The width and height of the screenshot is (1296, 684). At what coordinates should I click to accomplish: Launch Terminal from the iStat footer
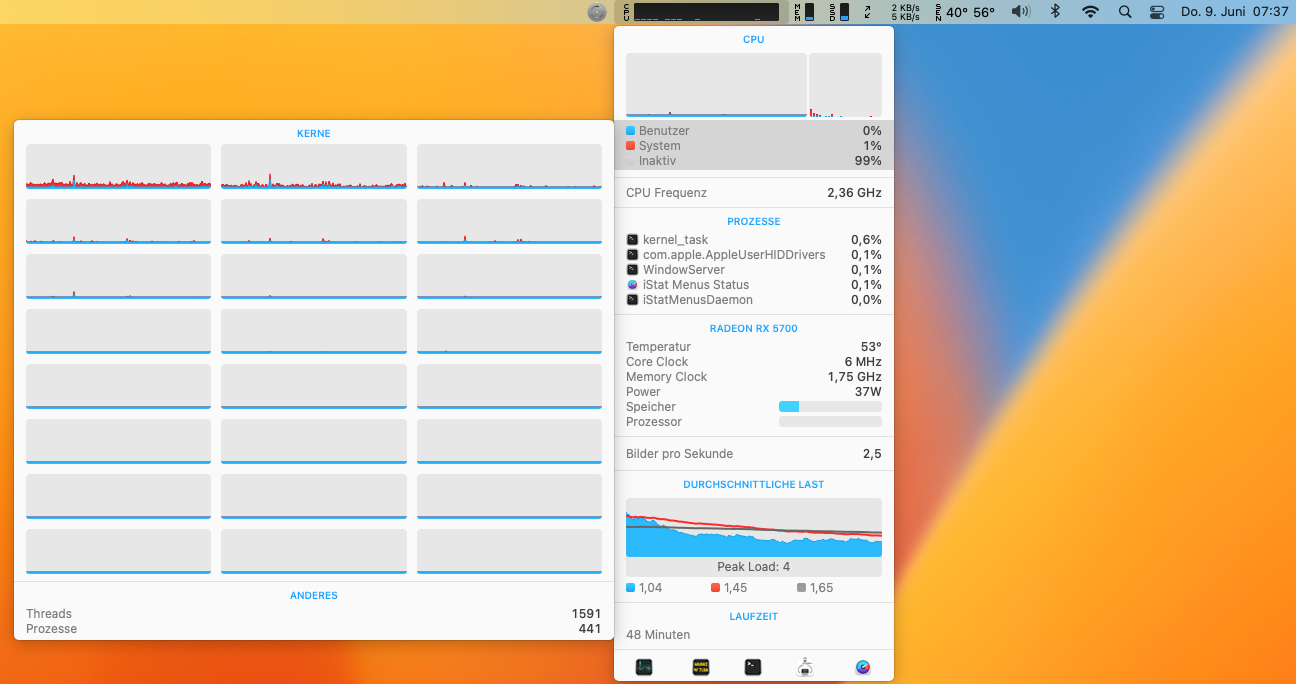[x=753, y=667]
